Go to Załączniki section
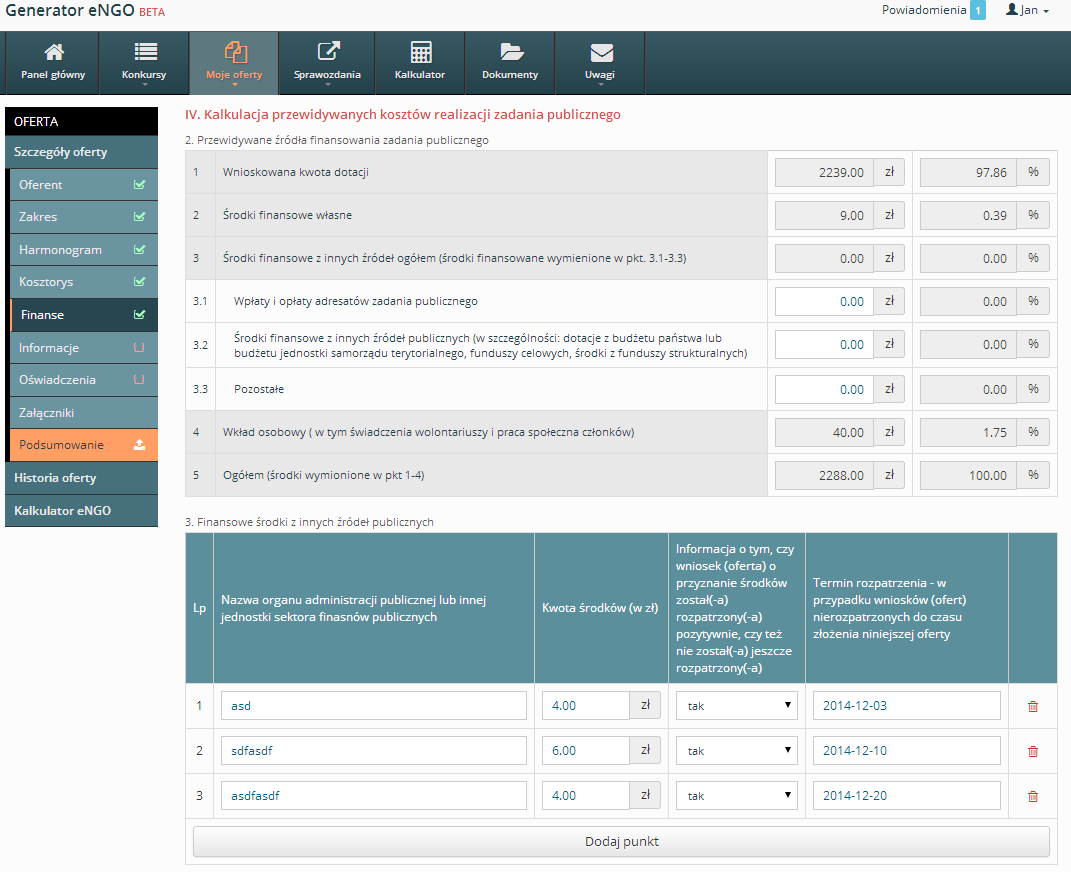The width and height of the screenshot is (1071, 872). click(84, 412)
